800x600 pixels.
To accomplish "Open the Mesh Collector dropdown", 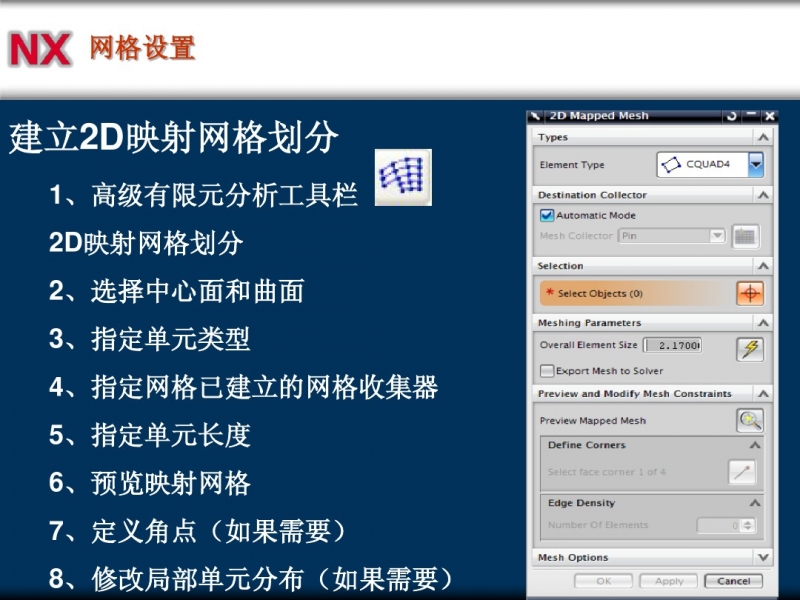I will click(716, 236).
